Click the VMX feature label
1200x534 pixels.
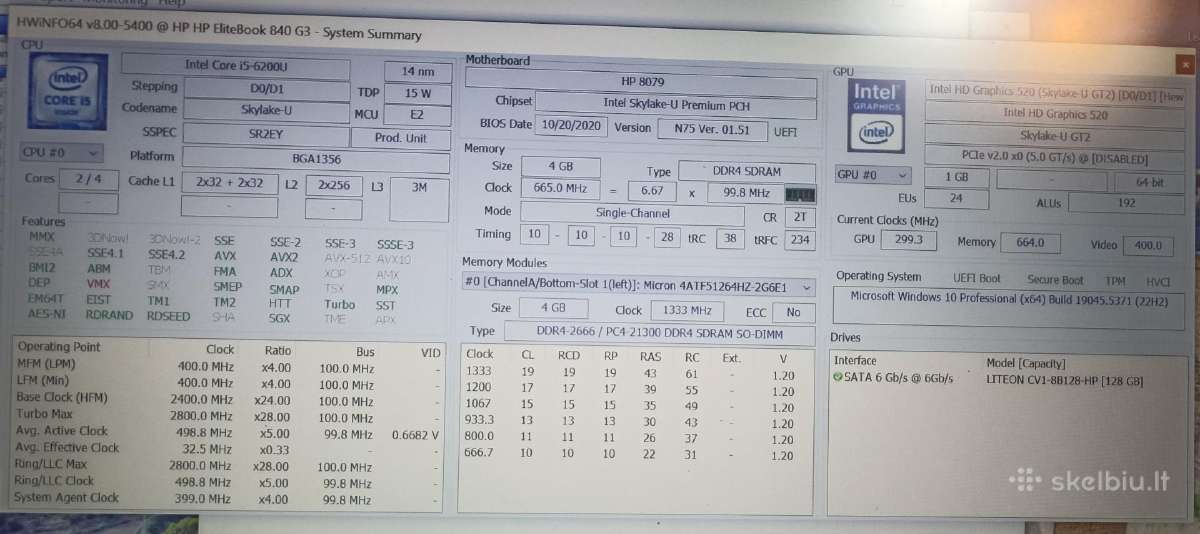tap(98, 283)
